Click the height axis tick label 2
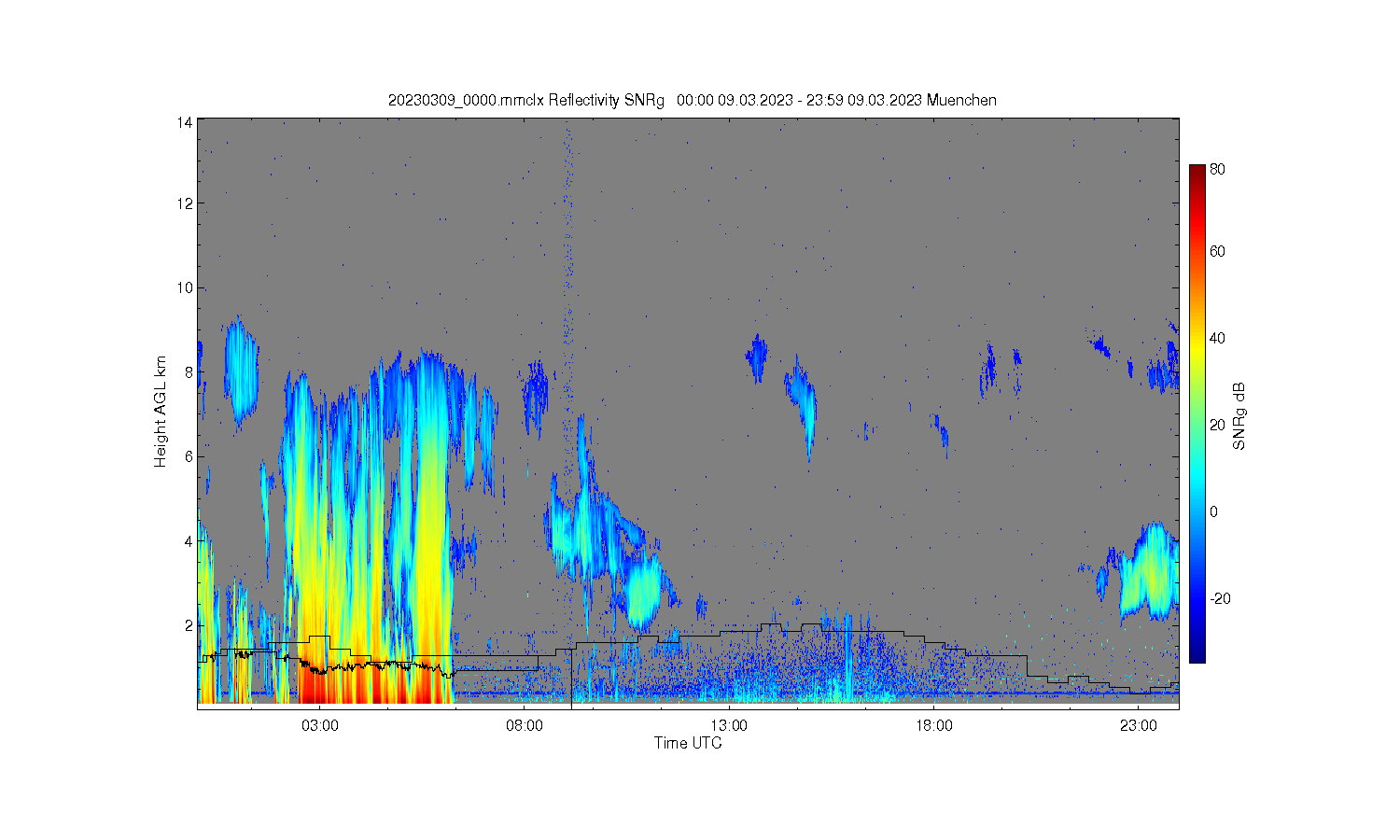Screen dimensions: 1400x840 [189, 624]
